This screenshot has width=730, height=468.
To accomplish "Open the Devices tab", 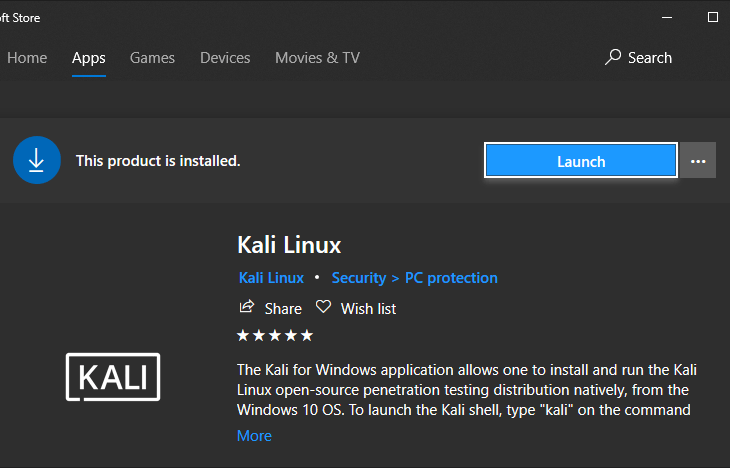I will (225, 58).
